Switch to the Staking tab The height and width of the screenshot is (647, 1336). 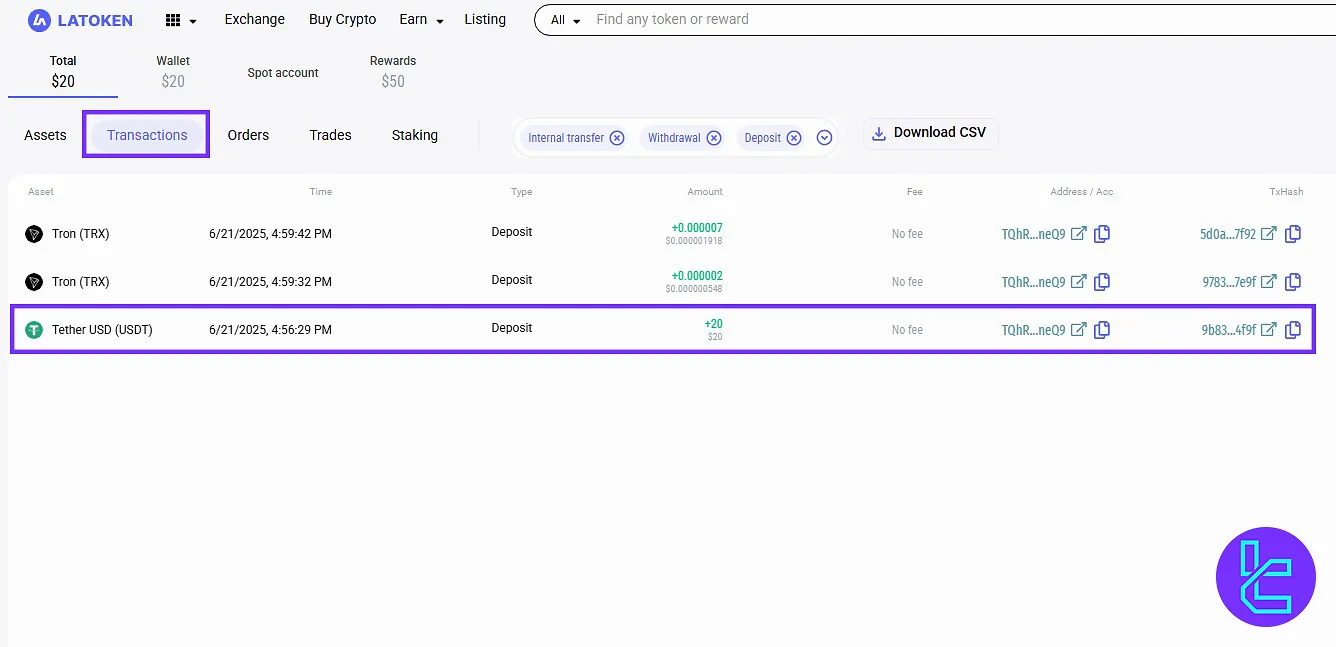pos(414,135)
